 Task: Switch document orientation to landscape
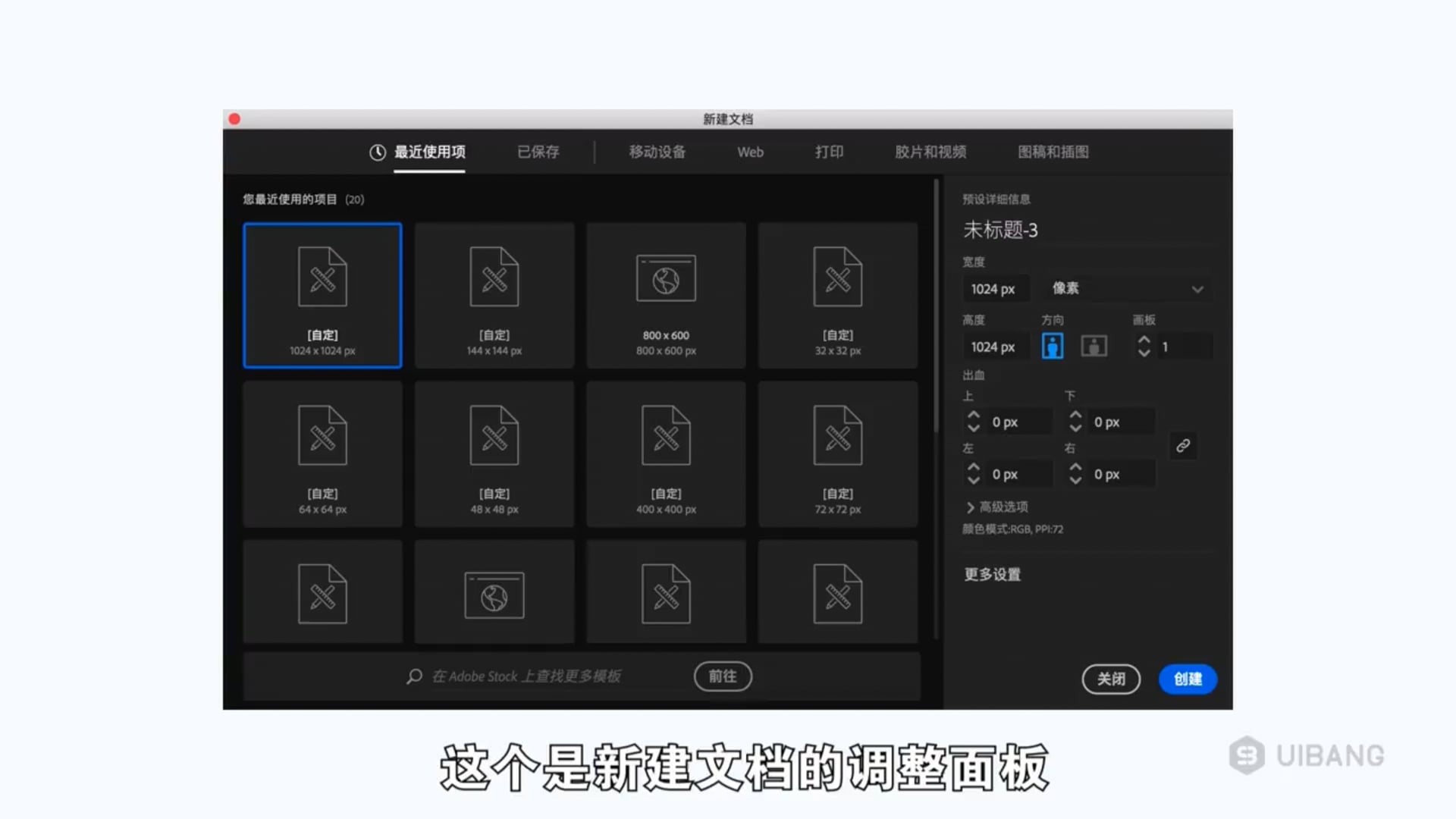(x=1094, y=346)
